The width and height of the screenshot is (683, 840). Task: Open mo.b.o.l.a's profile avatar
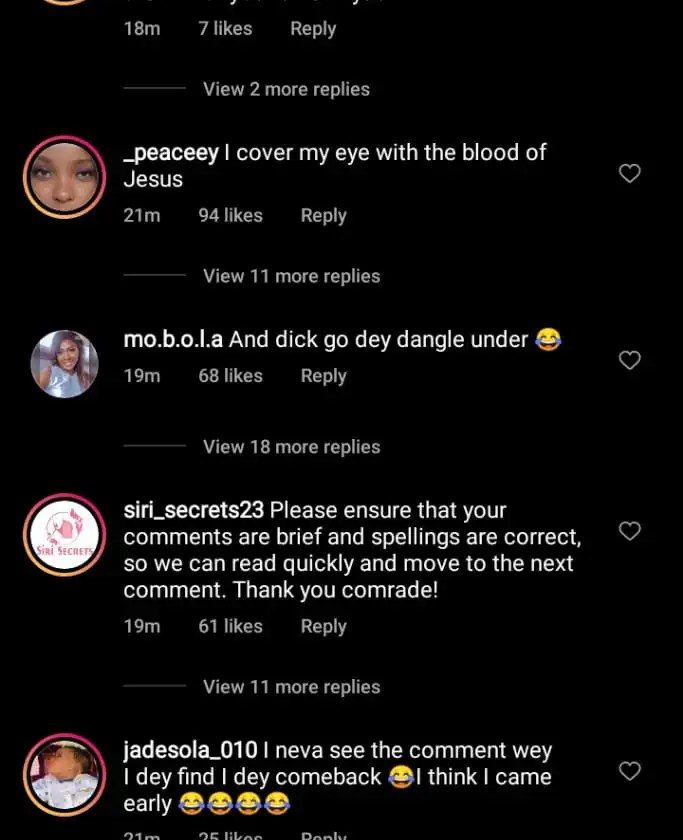65,364
